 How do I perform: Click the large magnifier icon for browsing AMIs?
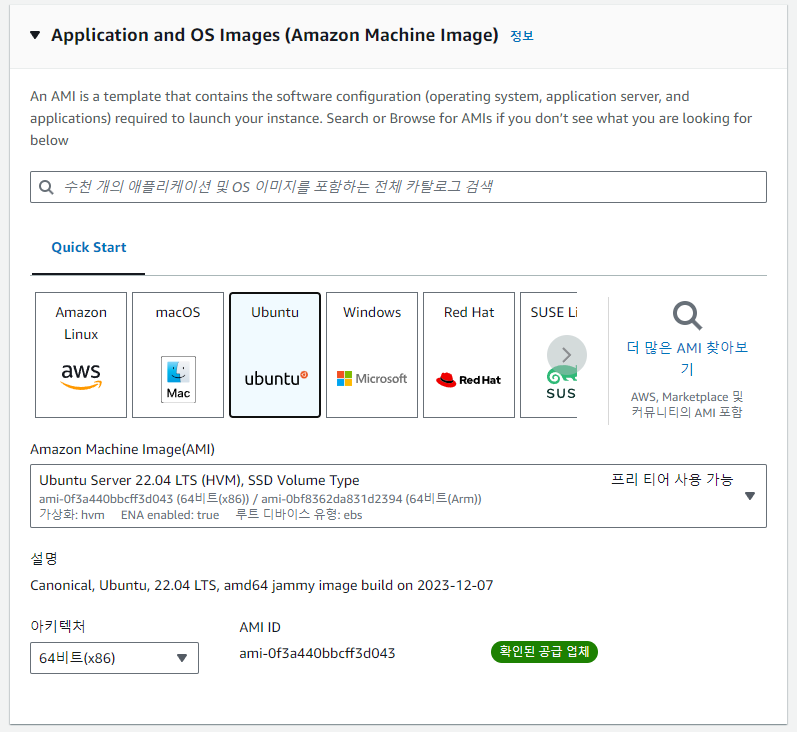pyautogui.click(x=687, y=316)
